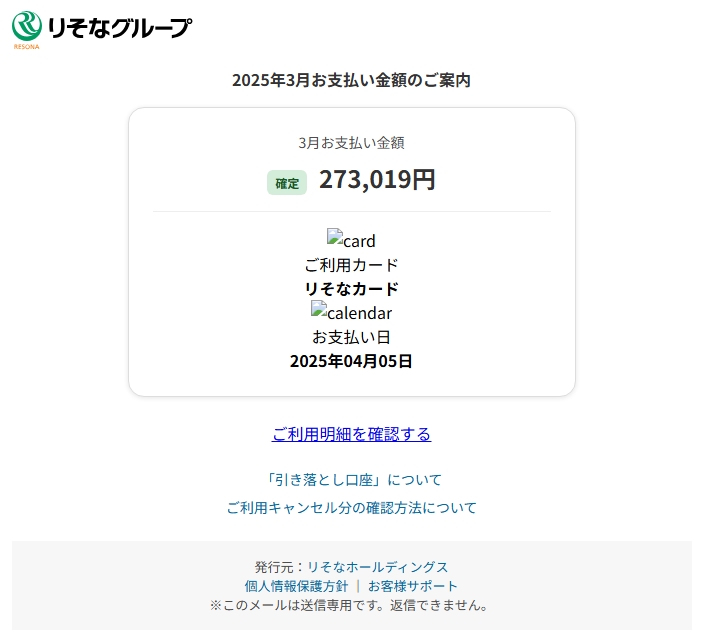This screenshot has width=705, height=633.
Task: Click the 2025年3月お支払い金額のご案内 heading
Action: (x=351, y=80)
